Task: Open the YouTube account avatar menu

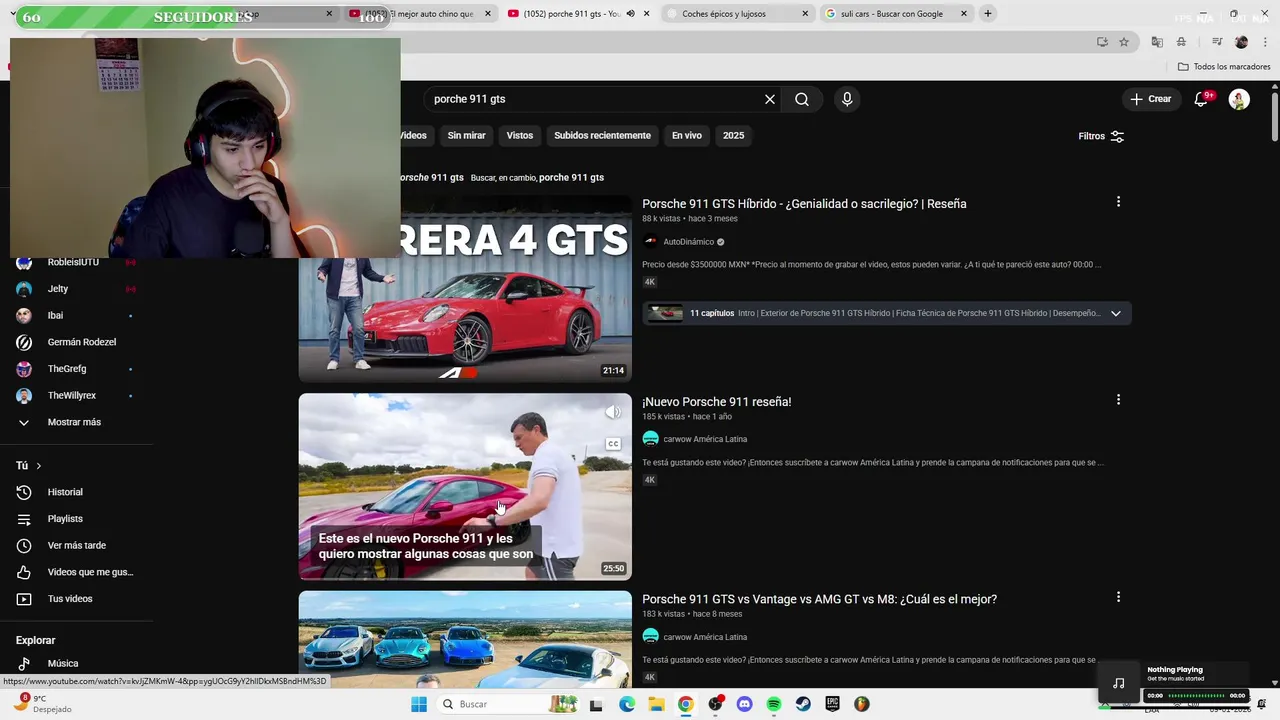Action: 1239,99
